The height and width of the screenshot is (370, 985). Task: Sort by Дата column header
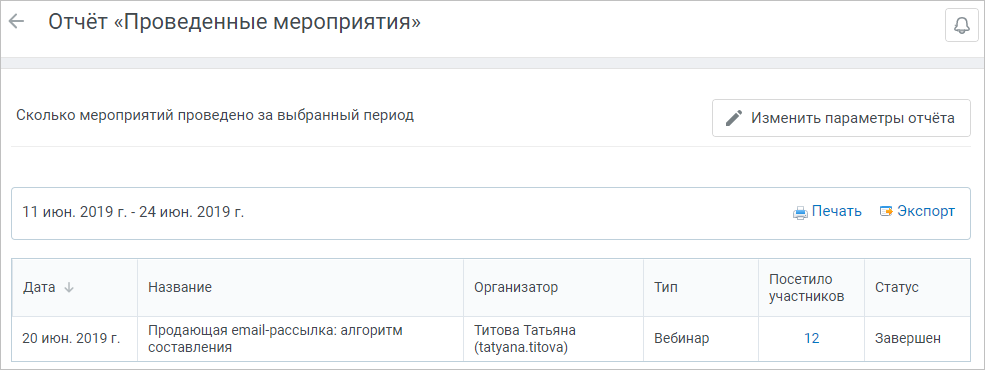tap(39, 288)
